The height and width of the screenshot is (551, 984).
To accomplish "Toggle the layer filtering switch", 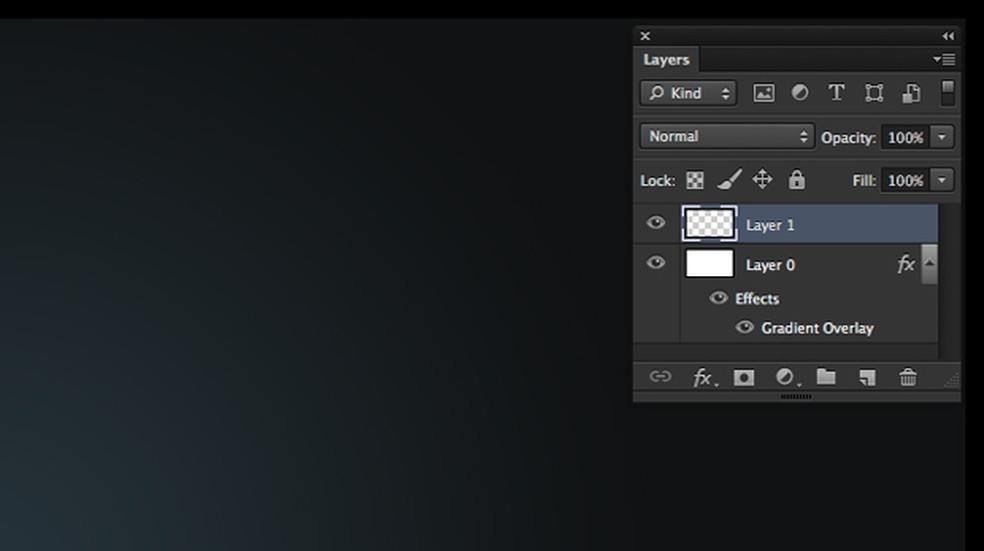I will [x=948, y=93].
